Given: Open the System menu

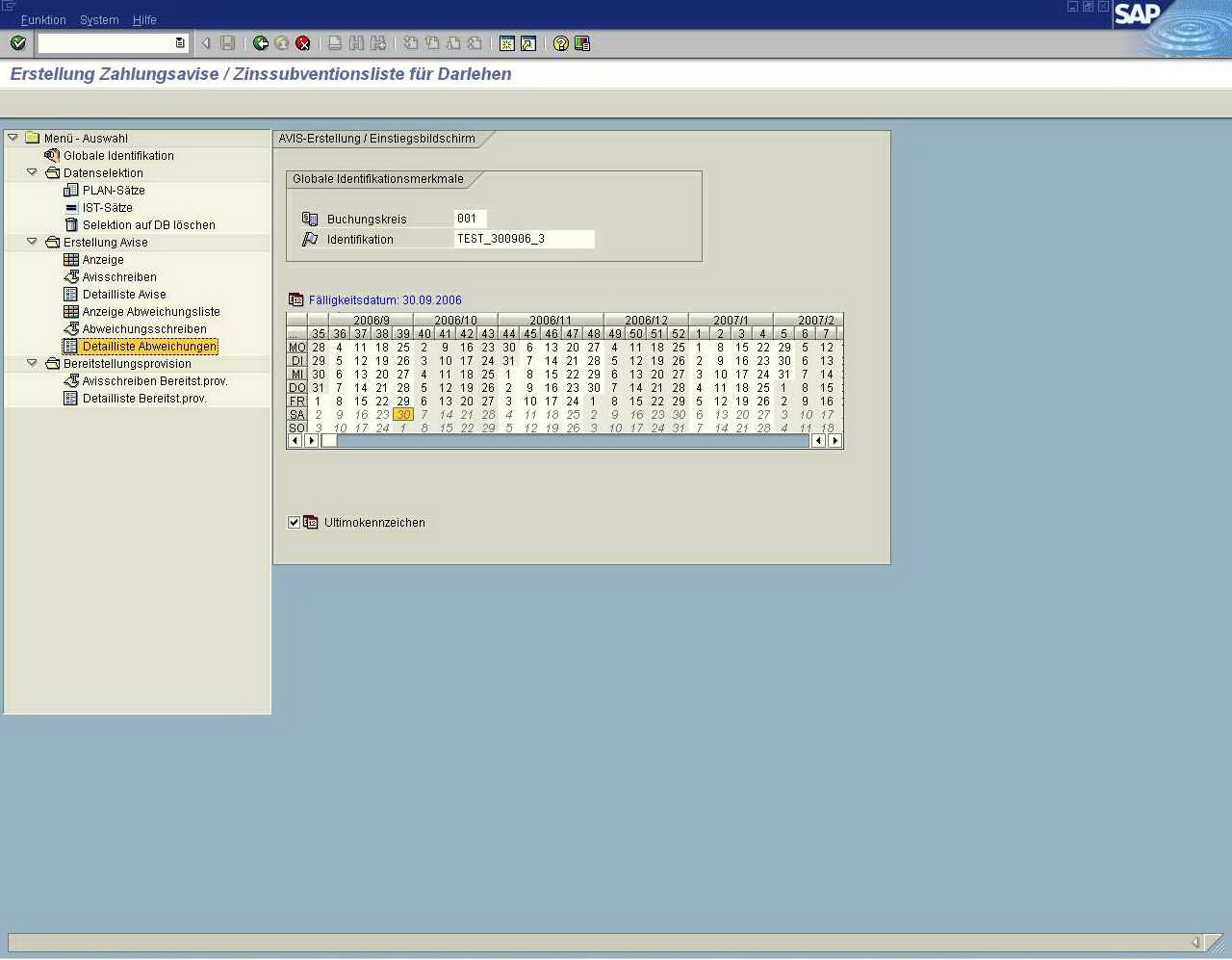Looking at the screenshot, I should point(99,20).
